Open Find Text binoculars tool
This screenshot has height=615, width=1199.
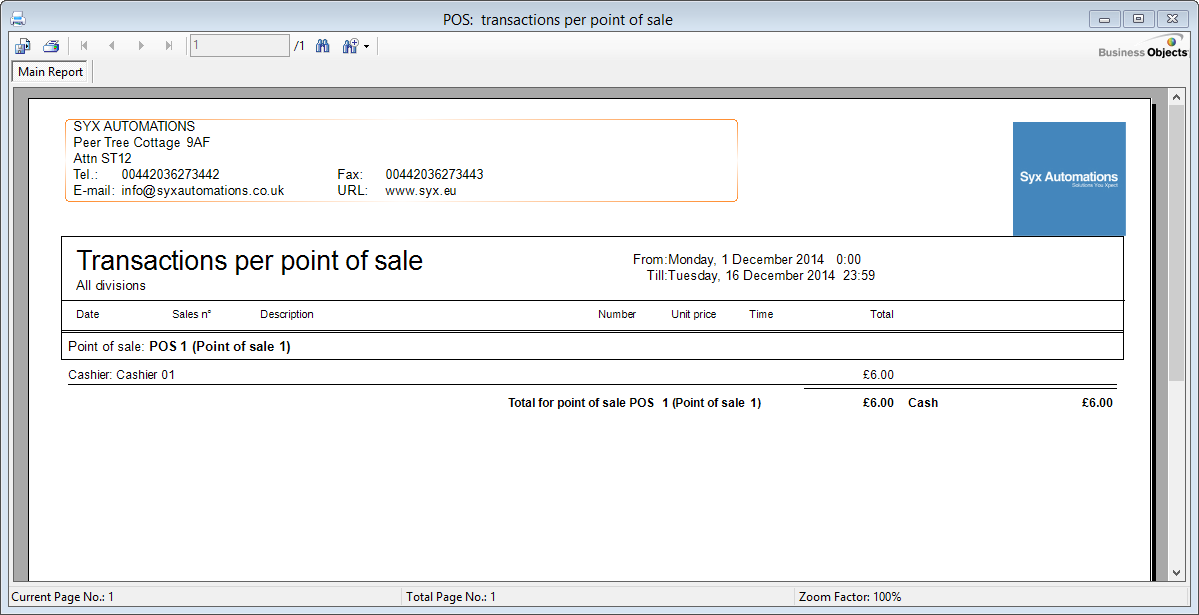(323, 46)
